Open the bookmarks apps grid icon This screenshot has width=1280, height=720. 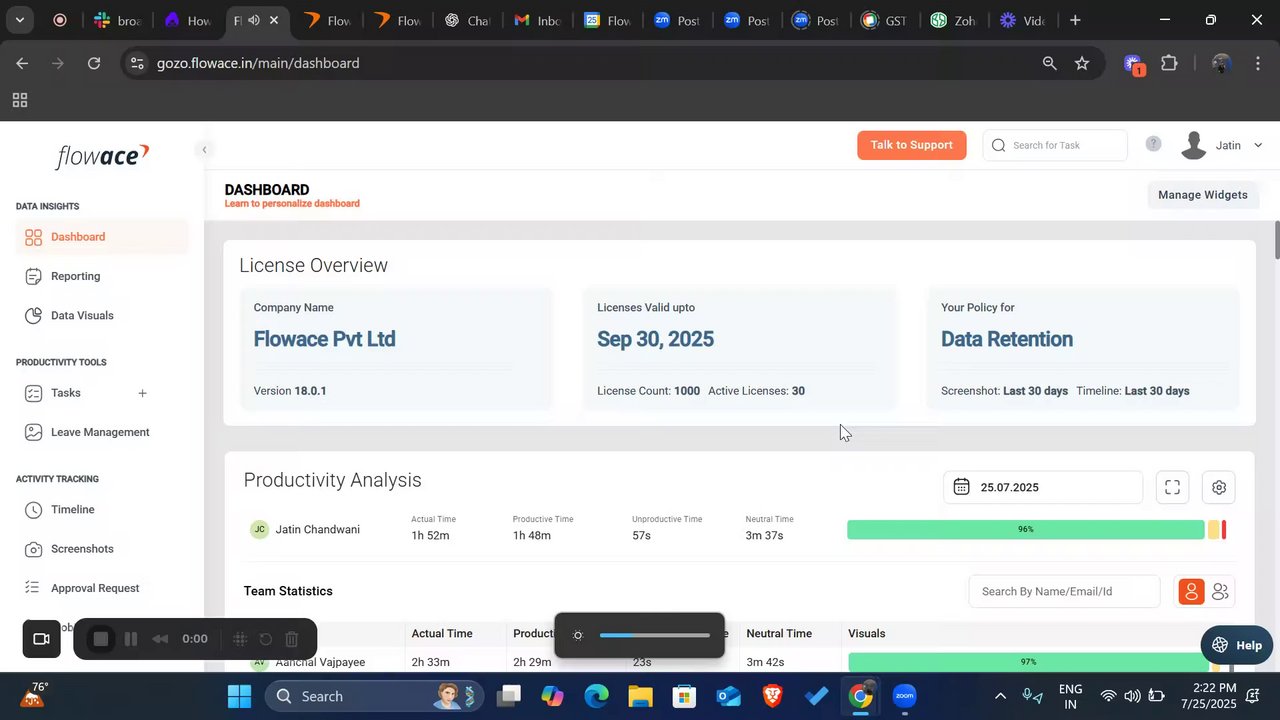[x=19, y=100]
